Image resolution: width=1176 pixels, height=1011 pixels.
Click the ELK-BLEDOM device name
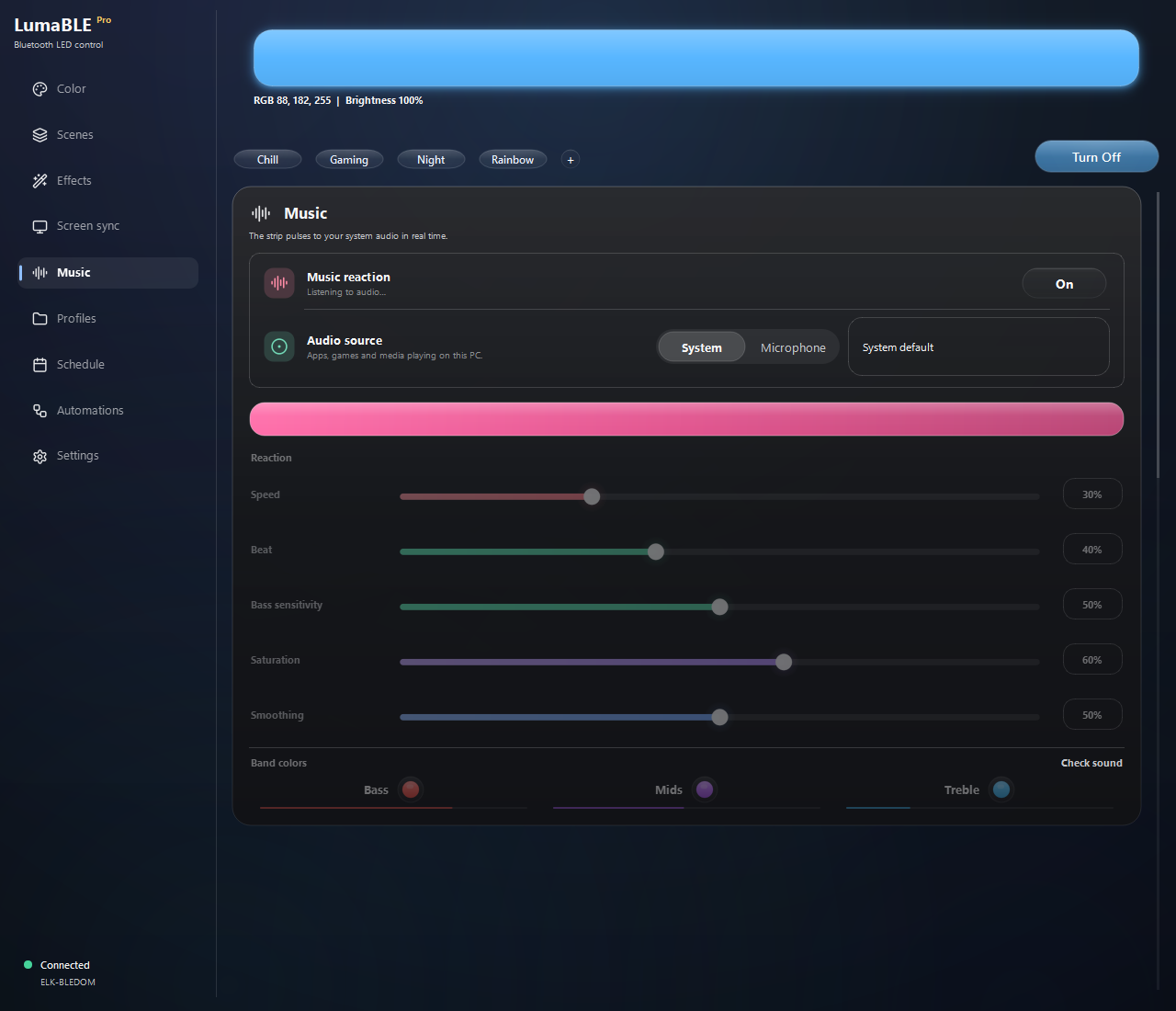point(68,983)
